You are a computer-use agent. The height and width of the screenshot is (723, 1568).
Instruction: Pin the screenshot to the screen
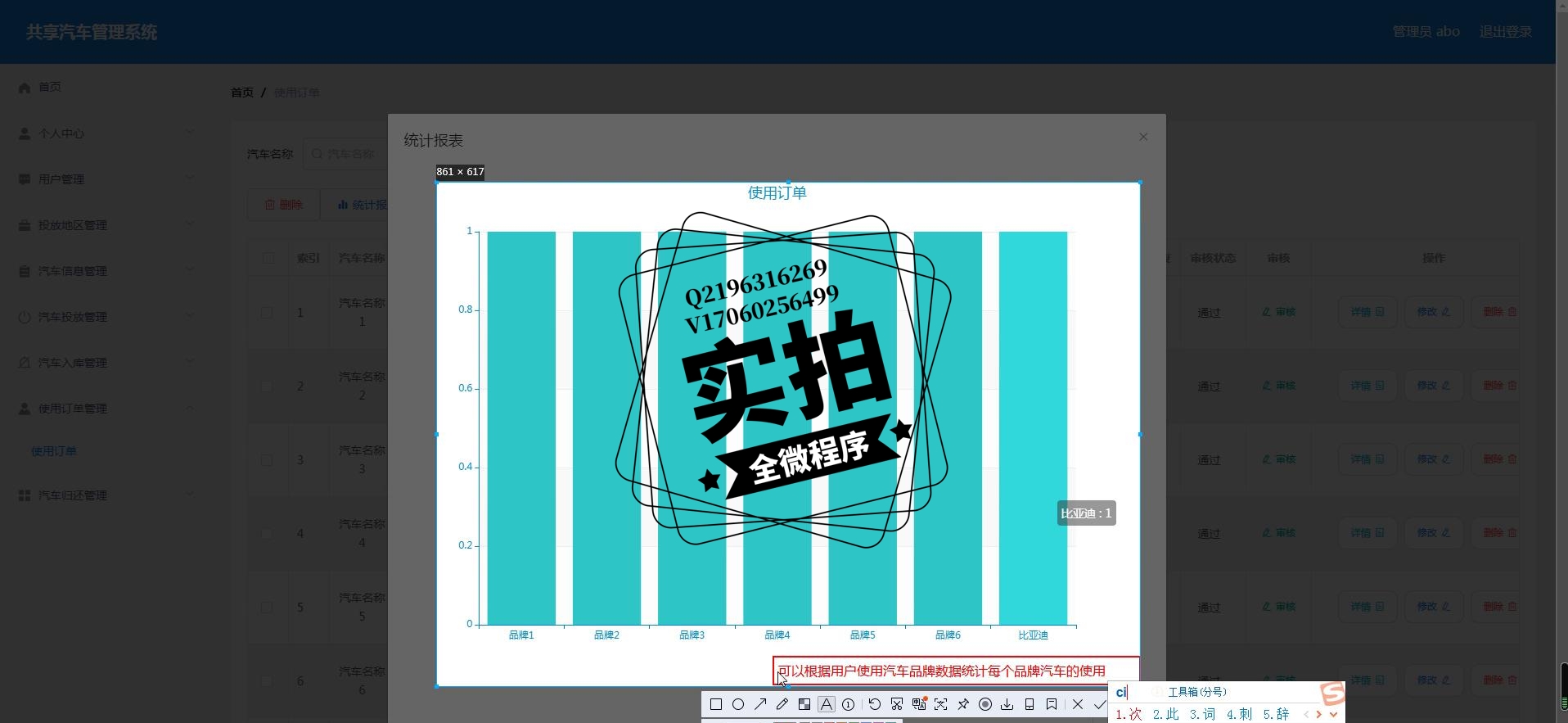pyautogui.click(x=963, y=704)
